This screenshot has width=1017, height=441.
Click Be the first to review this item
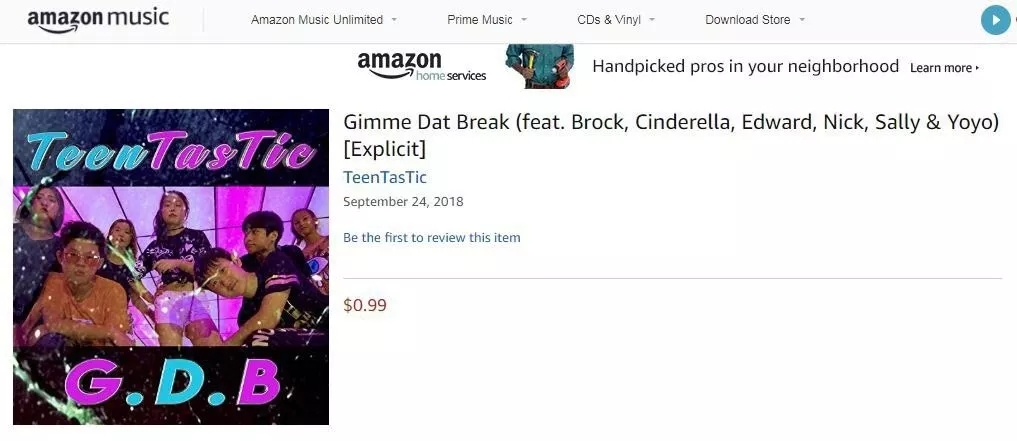click(431, 237)
